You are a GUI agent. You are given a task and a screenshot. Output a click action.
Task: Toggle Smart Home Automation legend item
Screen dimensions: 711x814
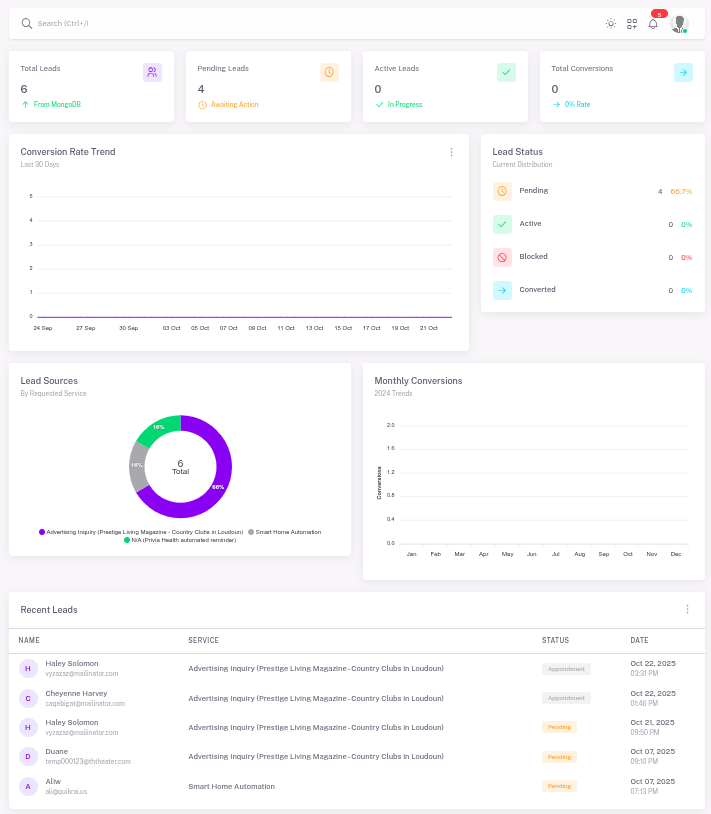coord(288,532)
